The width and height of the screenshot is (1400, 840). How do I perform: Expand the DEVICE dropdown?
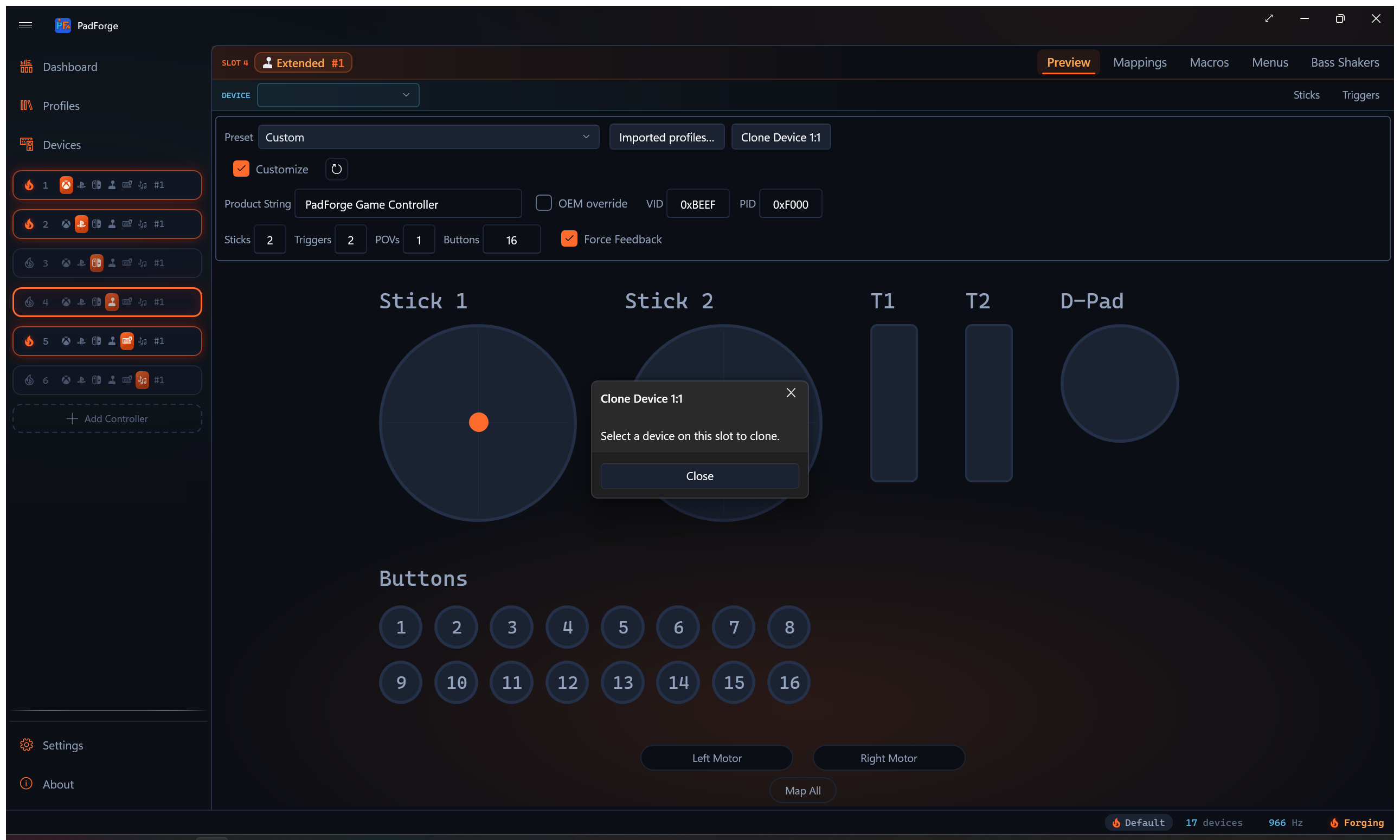(x=338, y=95)
